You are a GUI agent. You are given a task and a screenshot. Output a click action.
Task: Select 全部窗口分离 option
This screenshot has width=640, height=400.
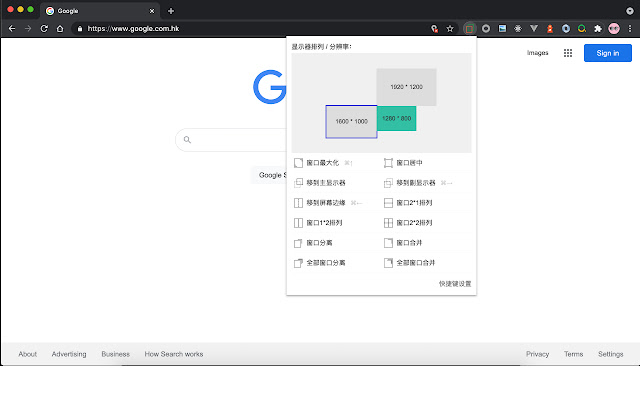[x=320, y=263]
